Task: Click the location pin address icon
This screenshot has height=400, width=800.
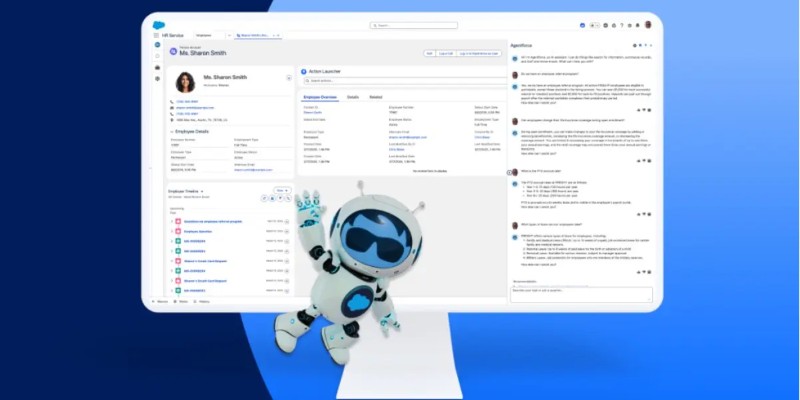Action: click(172, 120)
